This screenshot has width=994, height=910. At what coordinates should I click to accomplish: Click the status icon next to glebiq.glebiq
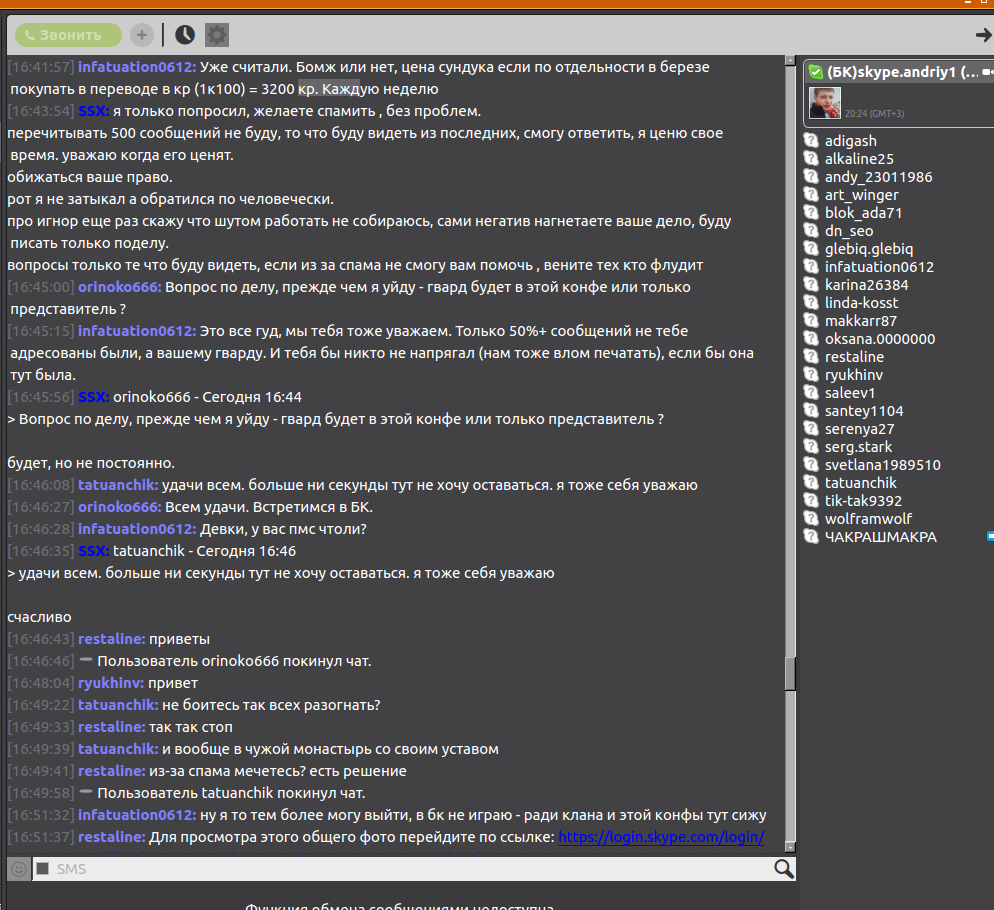811,249
